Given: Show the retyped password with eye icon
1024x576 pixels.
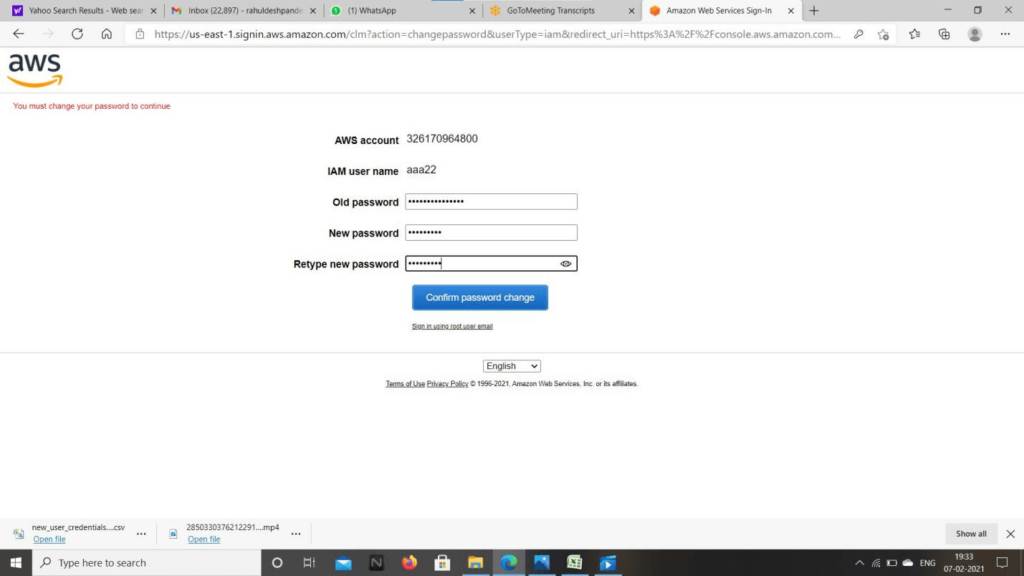Looking at the screenshot, I should click(x=566, y=264).
